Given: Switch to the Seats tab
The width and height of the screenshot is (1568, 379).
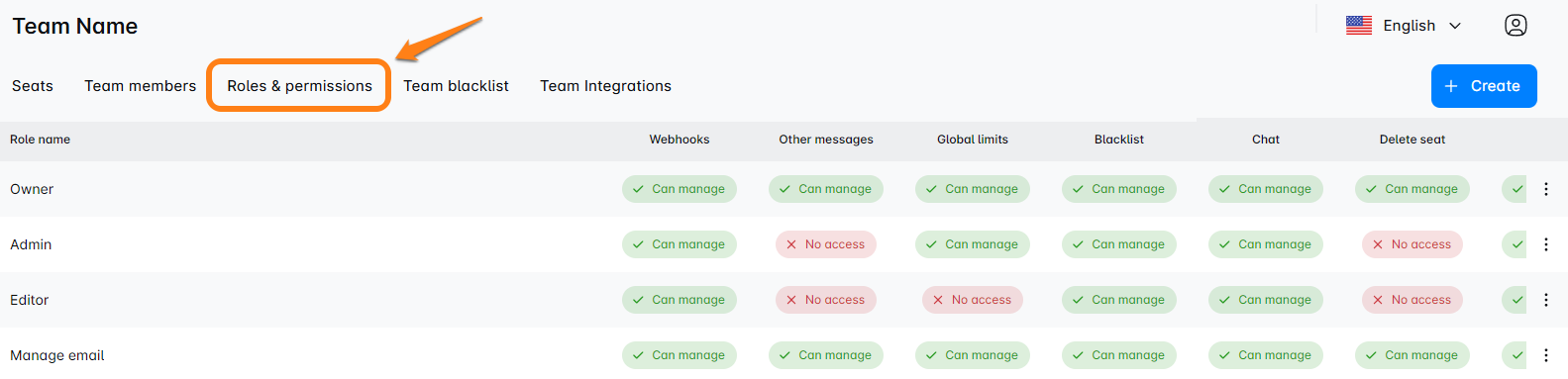Looking at the screenshot, I should tap(33, 86).
